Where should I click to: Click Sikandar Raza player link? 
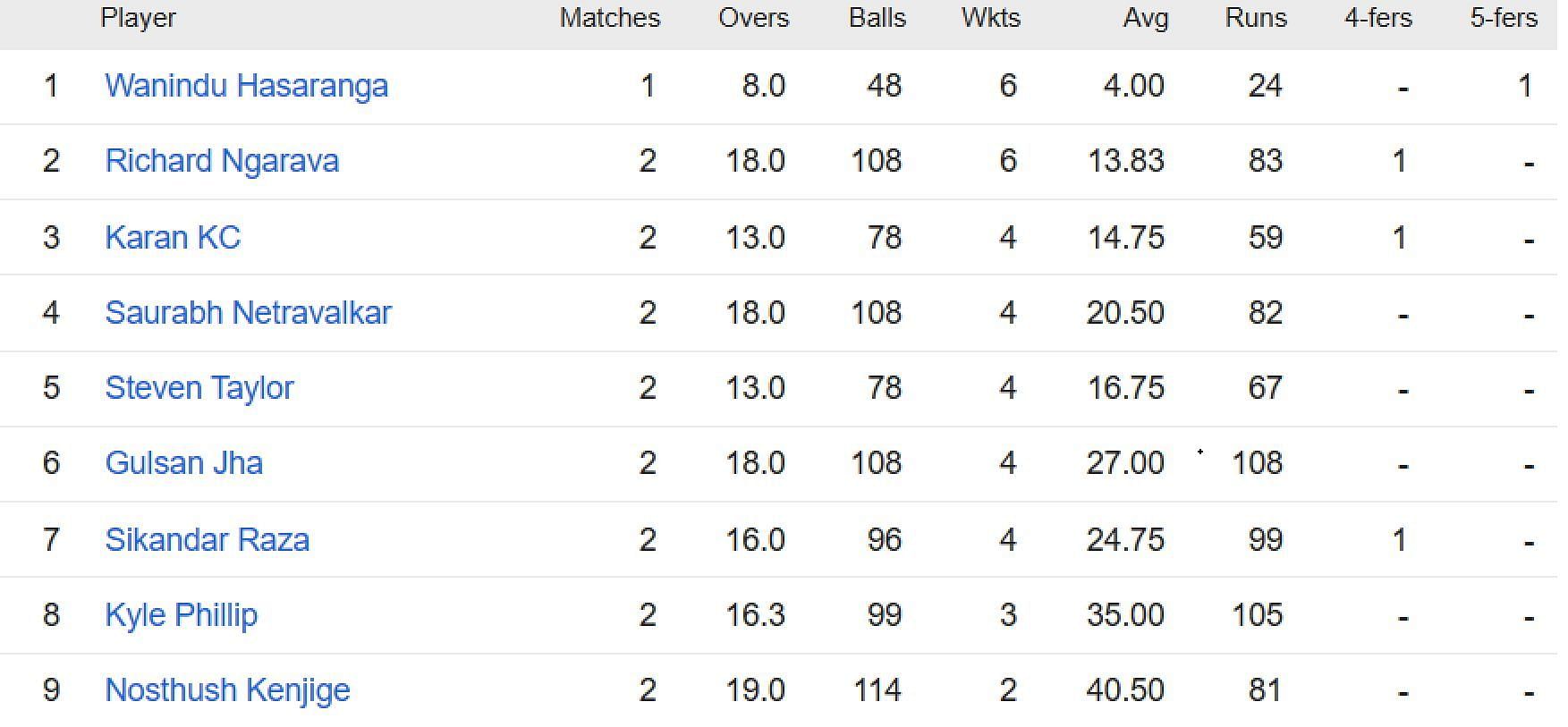tap(207, 539)
